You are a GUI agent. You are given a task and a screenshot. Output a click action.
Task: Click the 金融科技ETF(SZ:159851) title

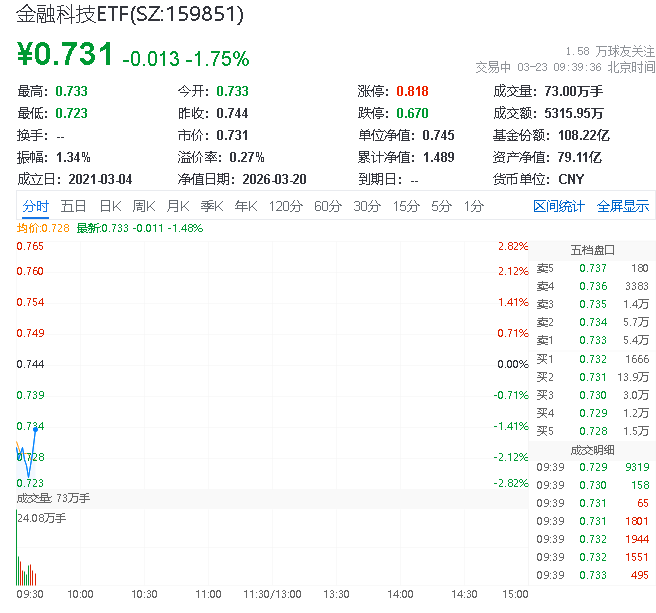[x=130, y=16]
